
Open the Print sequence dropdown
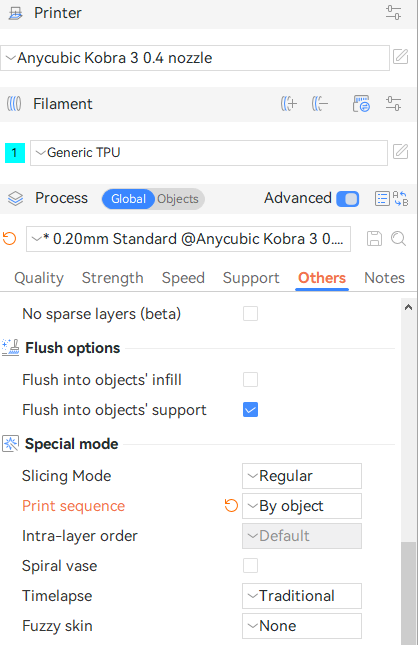point(302,506)
